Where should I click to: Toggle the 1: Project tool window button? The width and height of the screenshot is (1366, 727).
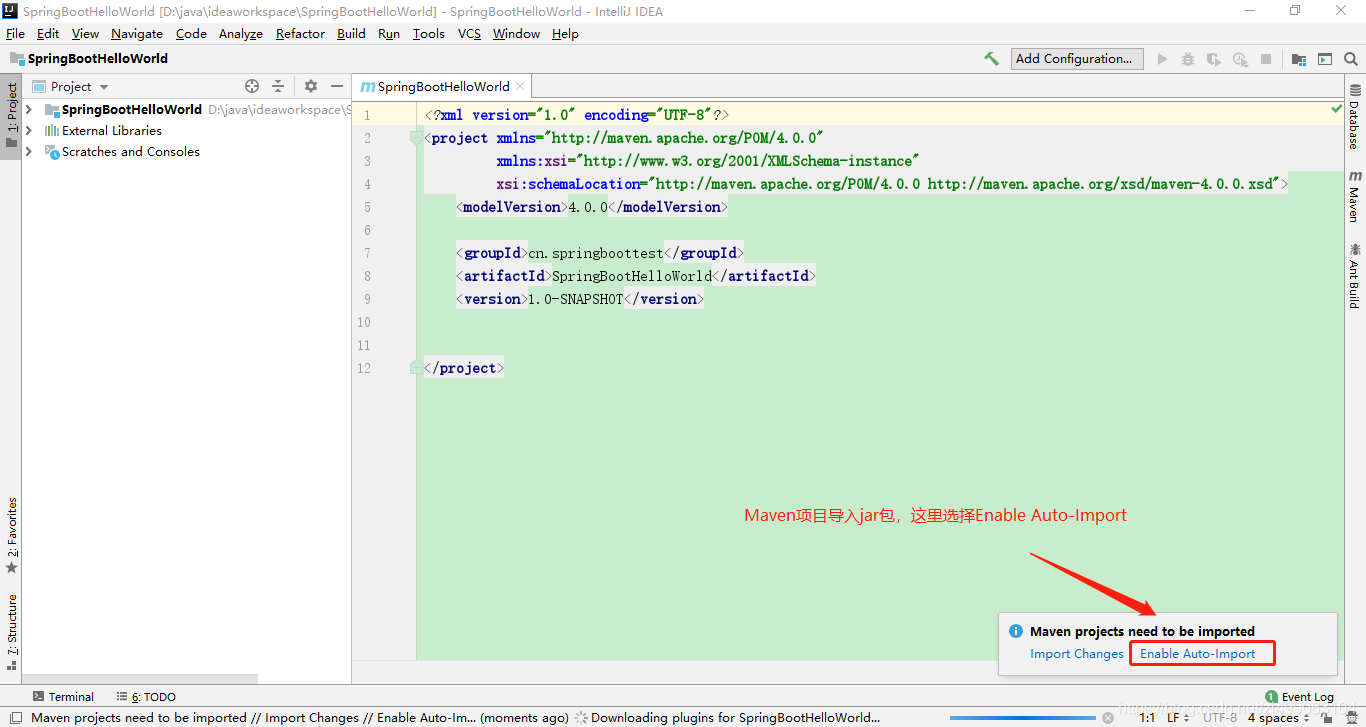pyautogui.click(x=12, y=115)
